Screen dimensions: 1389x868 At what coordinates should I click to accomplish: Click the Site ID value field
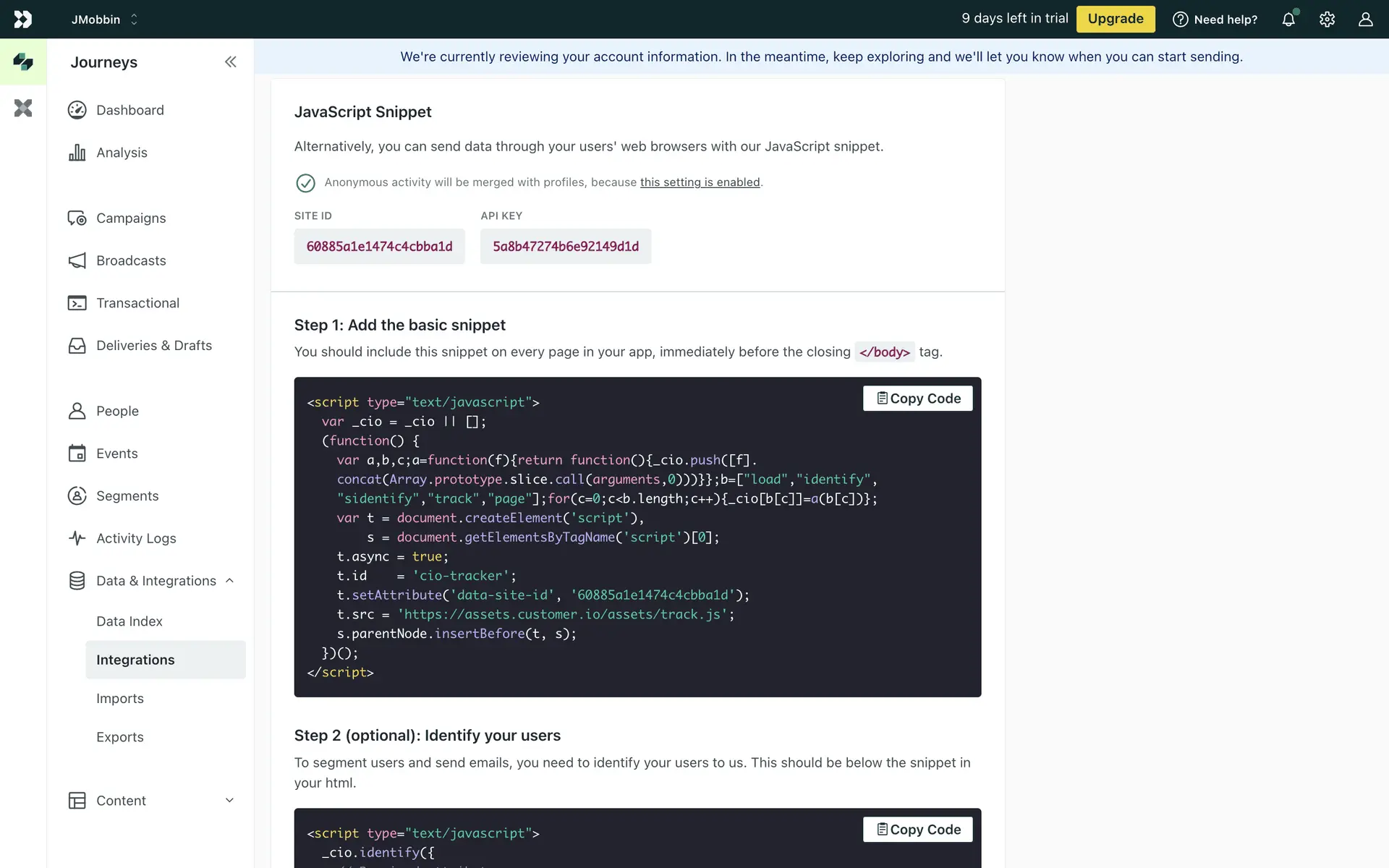[x=379, y=247]
